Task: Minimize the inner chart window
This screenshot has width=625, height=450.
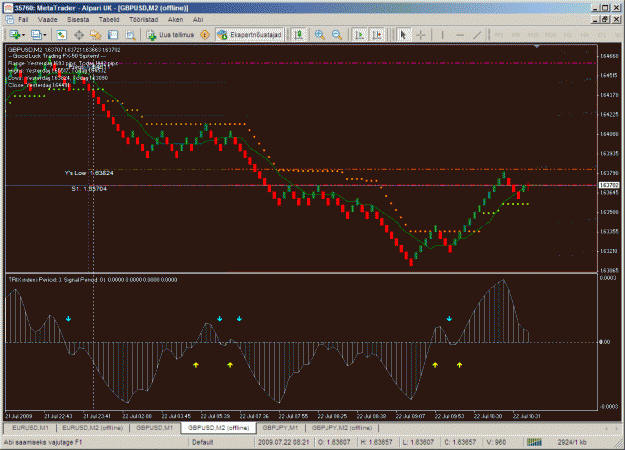Action: [x=596, y=20]
